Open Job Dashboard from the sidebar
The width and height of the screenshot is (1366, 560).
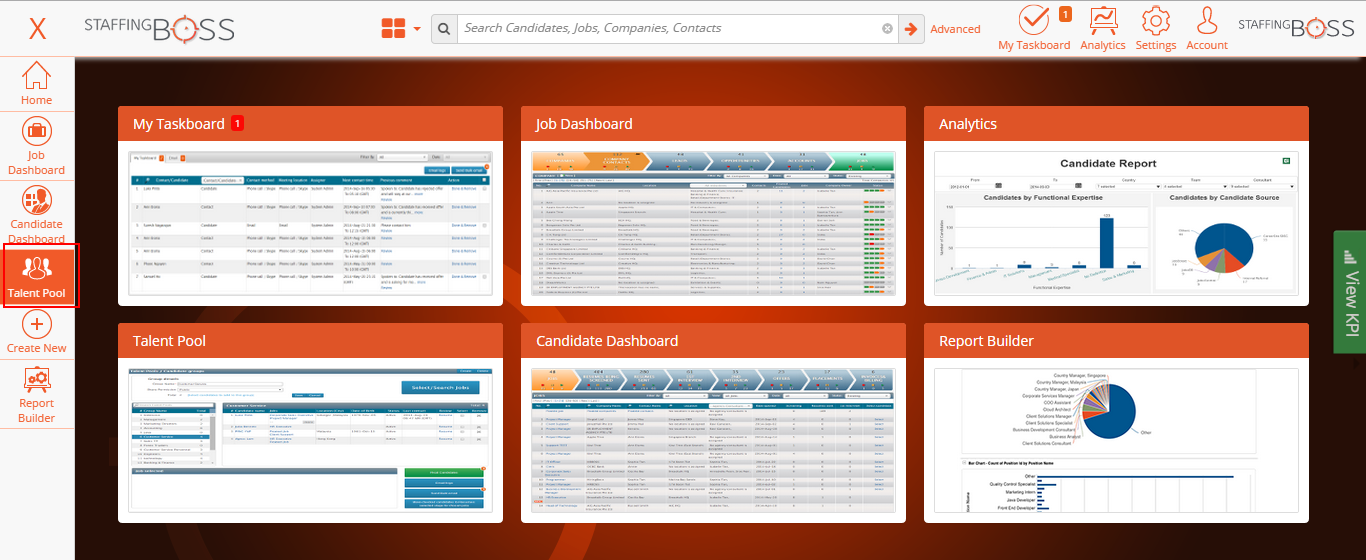tap(37, 147)
